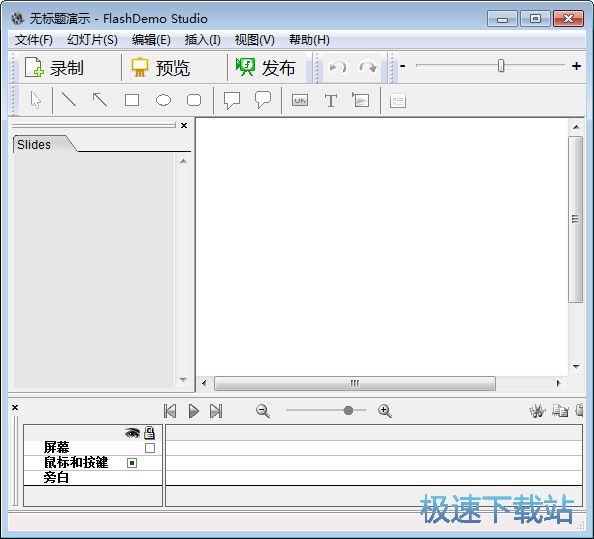Click the eye visibility column header
Screen dimensions: 594x539
pyautogui.click(x=132, y=433)
